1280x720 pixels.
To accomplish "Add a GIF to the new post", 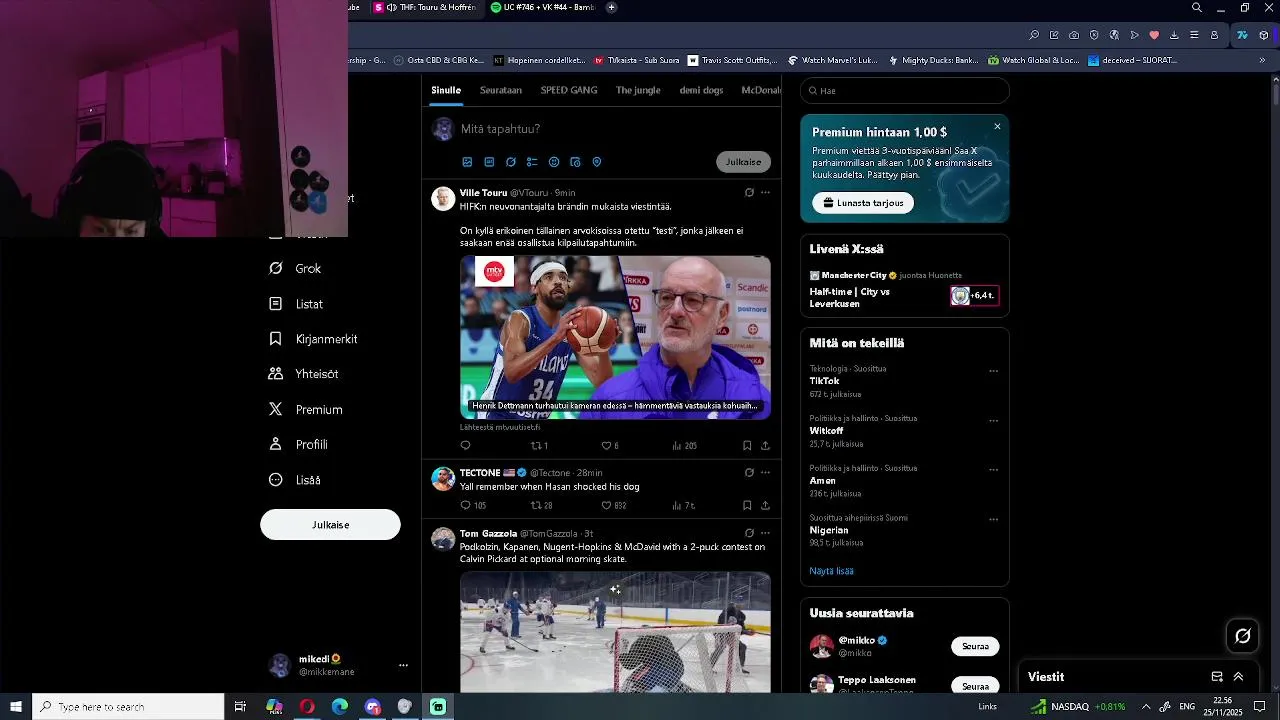I will pyautogui.click(x=489, y=162).
